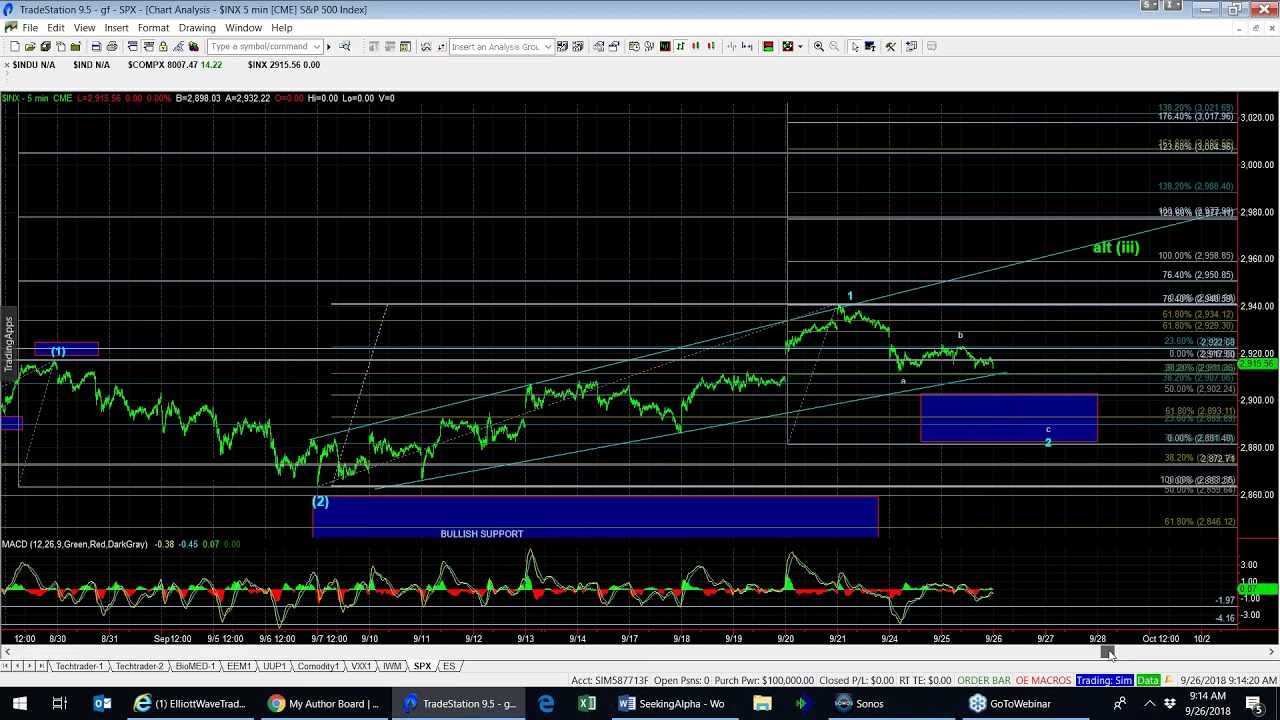
Task: Select the pointer arrow tool
Action: [855, 46]
